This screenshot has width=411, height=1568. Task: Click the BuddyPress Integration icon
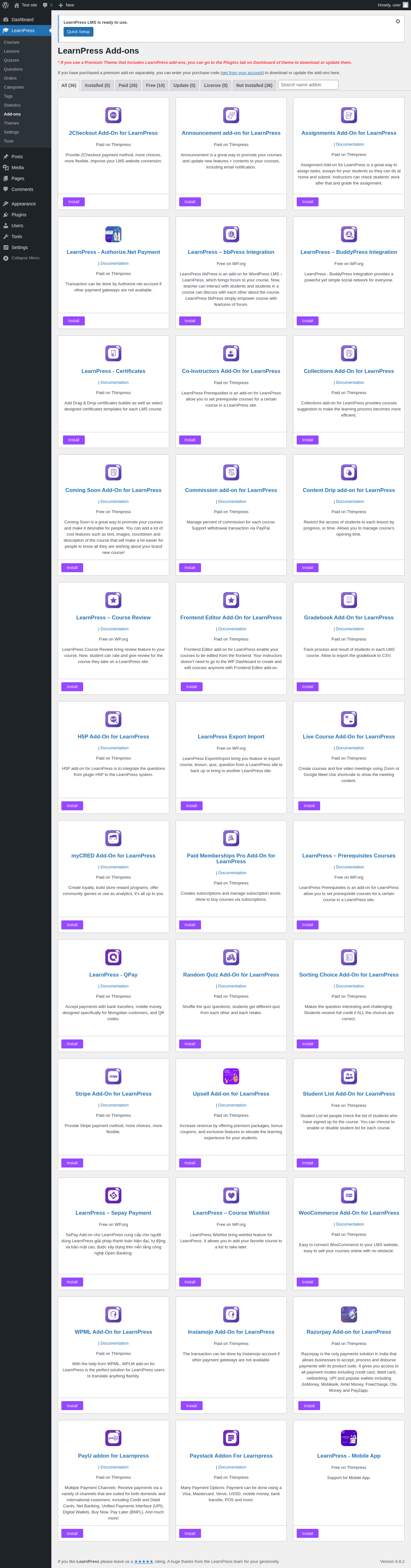[349, 234]
